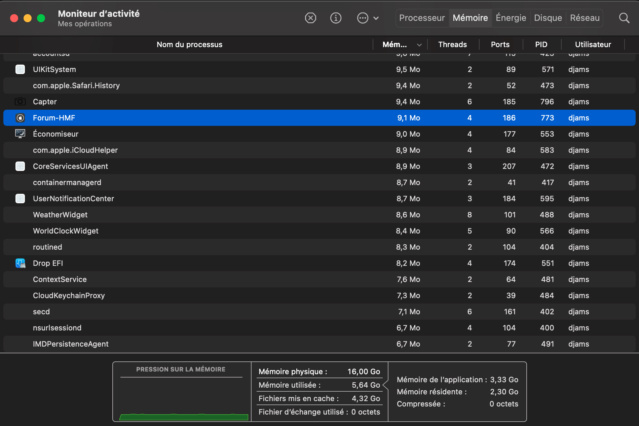This screenshot has width=639, height=426.
Task: Sort by the Mém... column header
Action: (x=394, y=44)
